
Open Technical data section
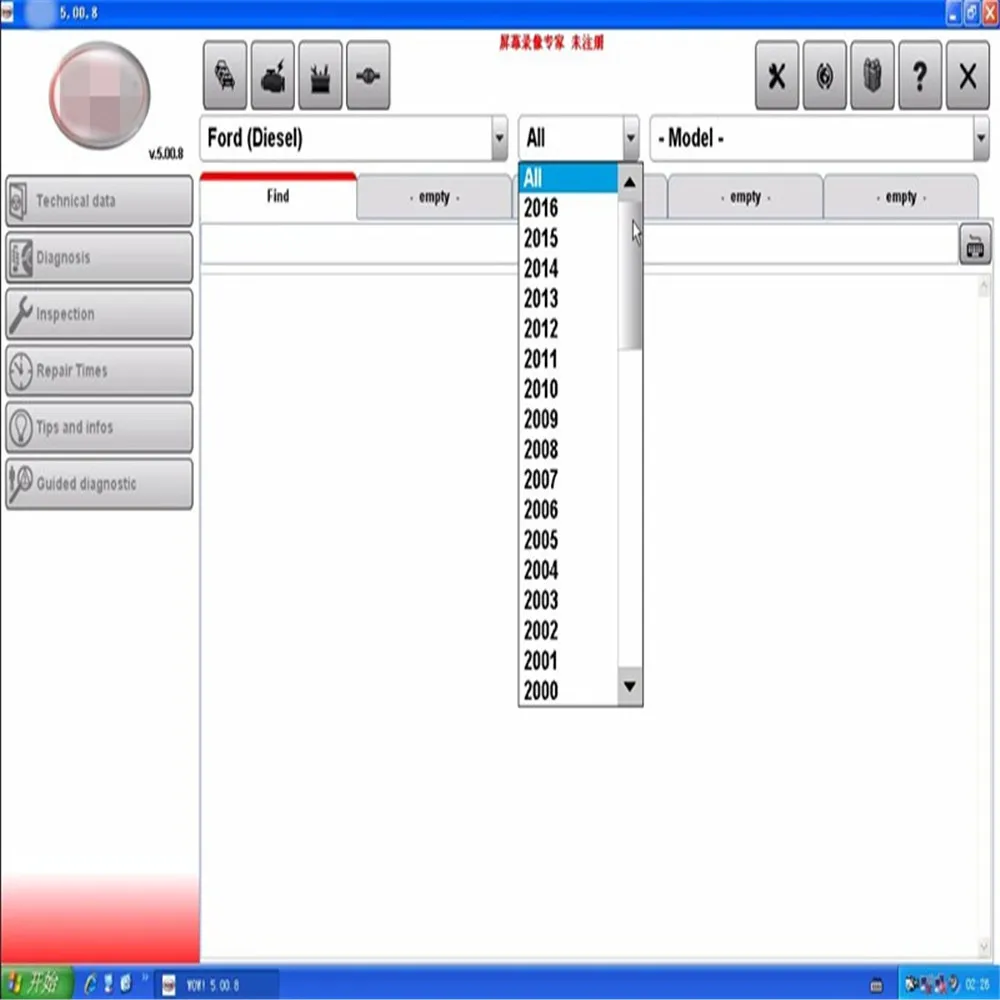coord(99,201)
